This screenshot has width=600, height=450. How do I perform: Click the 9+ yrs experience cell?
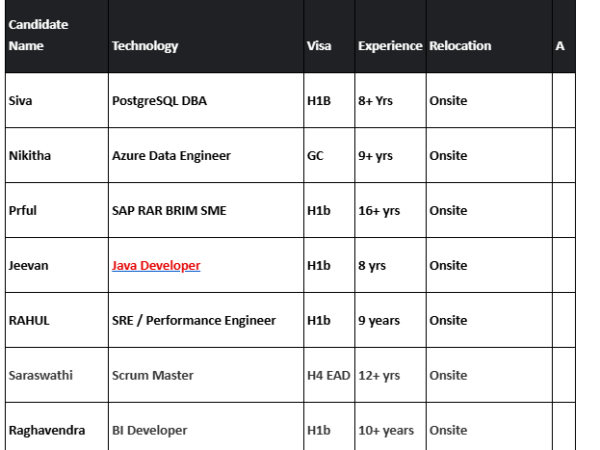(390, 155)
